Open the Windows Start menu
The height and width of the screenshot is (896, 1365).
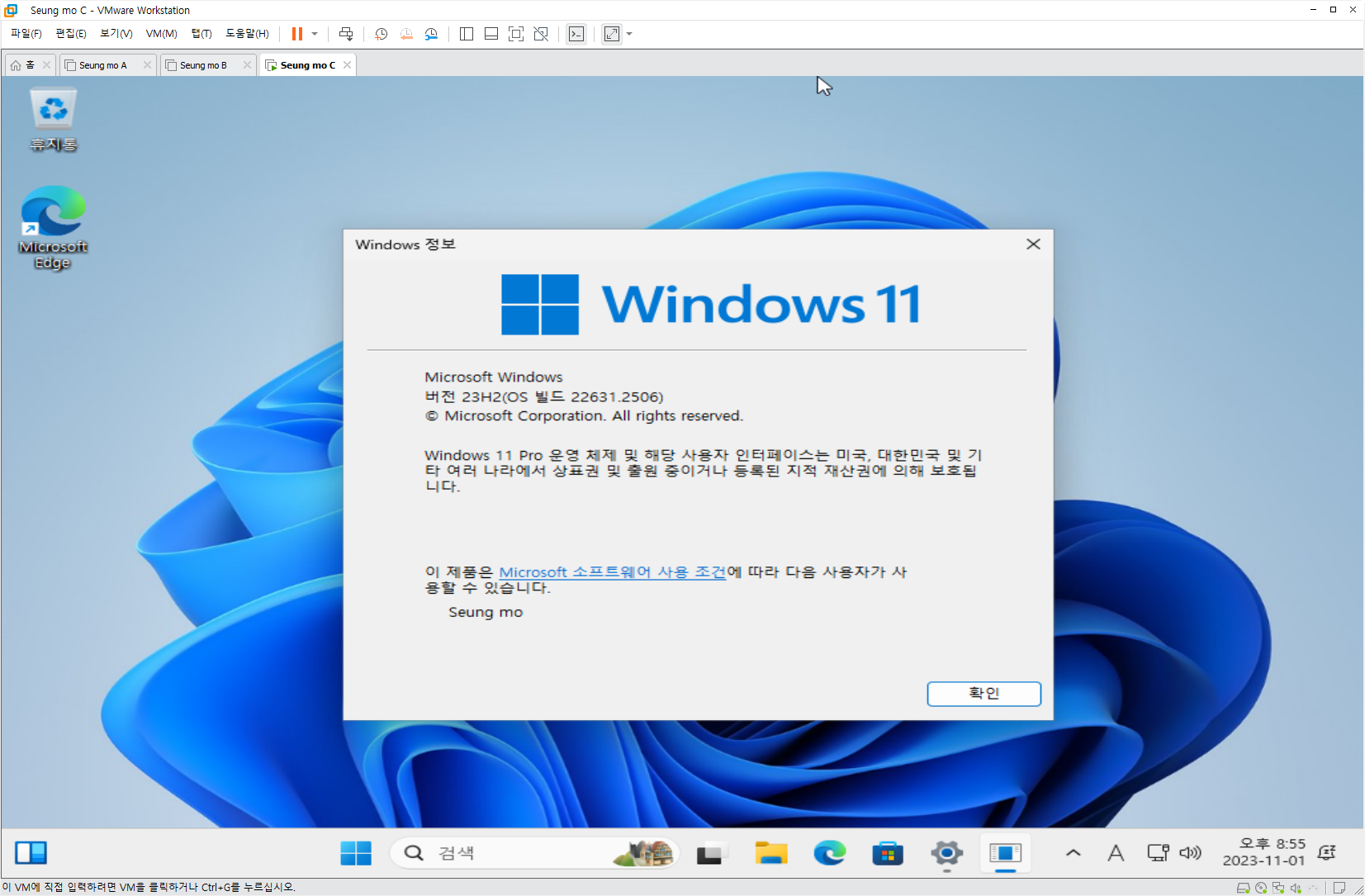point(356,853)
